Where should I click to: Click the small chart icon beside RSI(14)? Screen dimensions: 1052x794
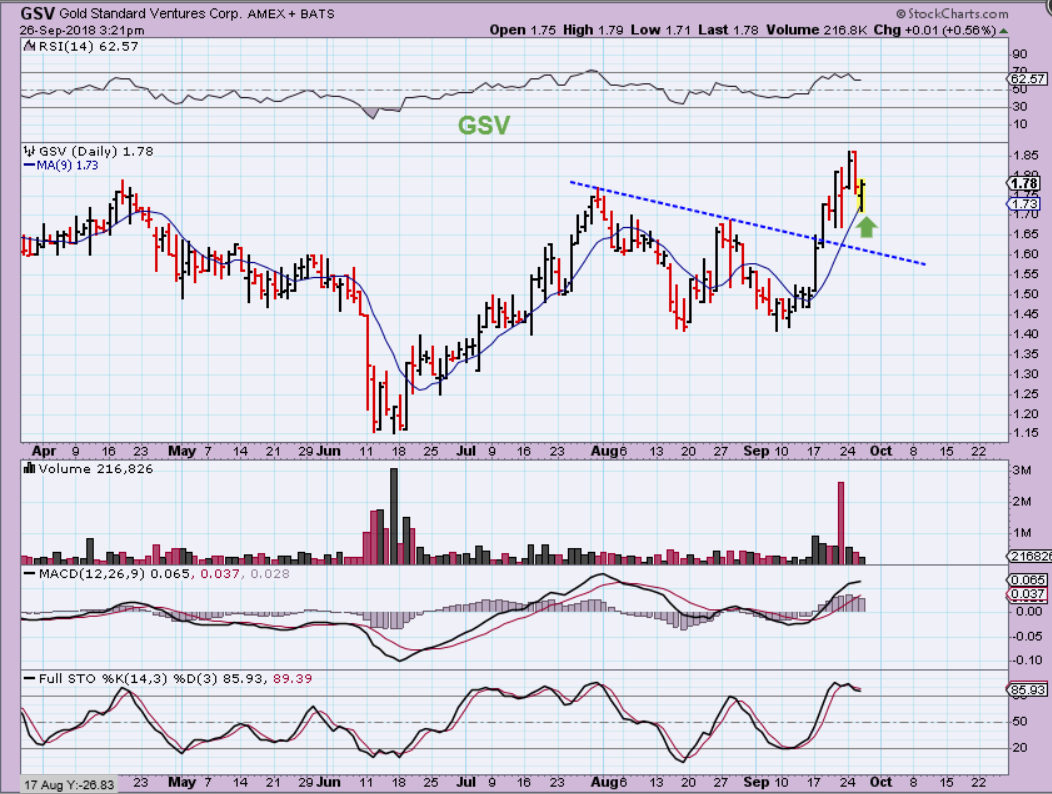(29, 46)
